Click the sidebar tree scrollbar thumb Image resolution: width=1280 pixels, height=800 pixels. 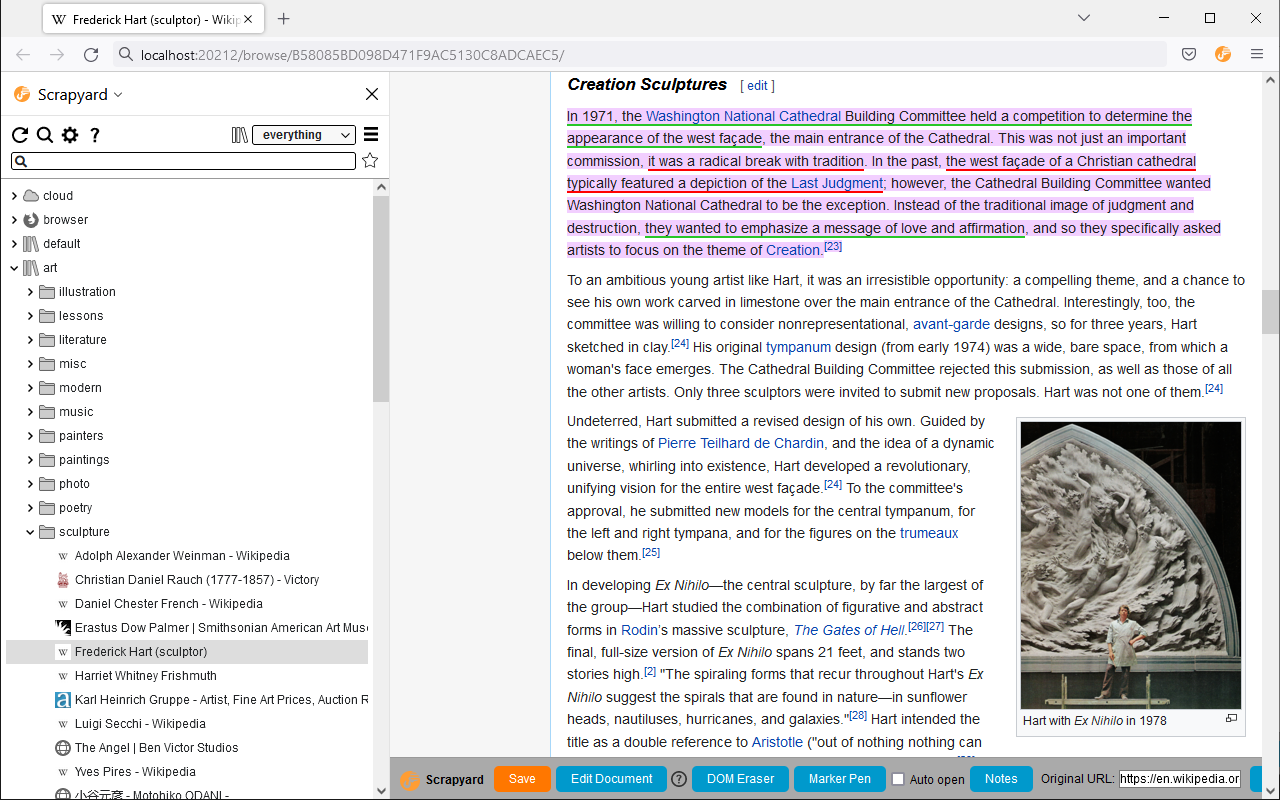(381, 298)
